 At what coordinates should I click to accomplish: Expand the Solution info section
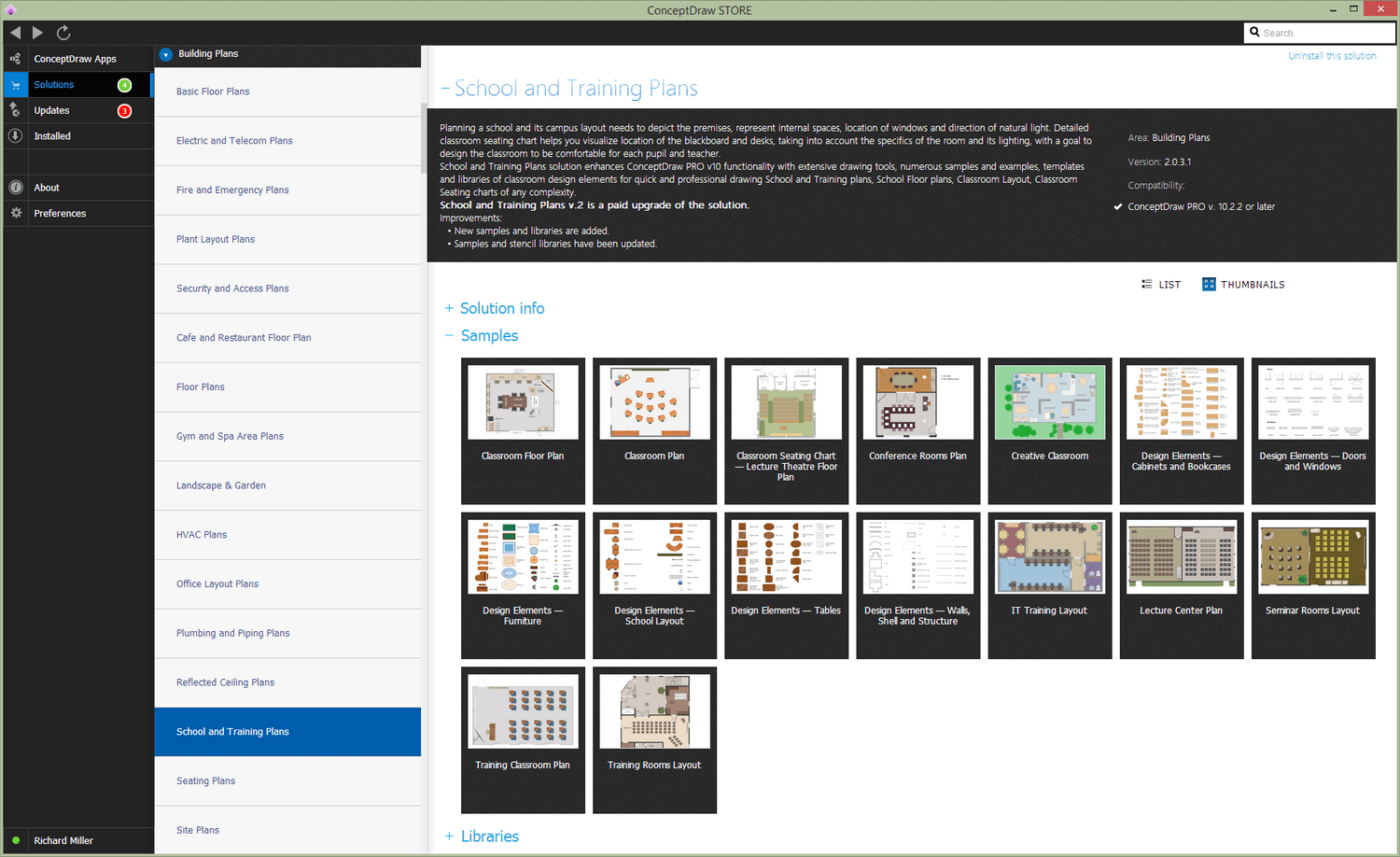point(449,308)
